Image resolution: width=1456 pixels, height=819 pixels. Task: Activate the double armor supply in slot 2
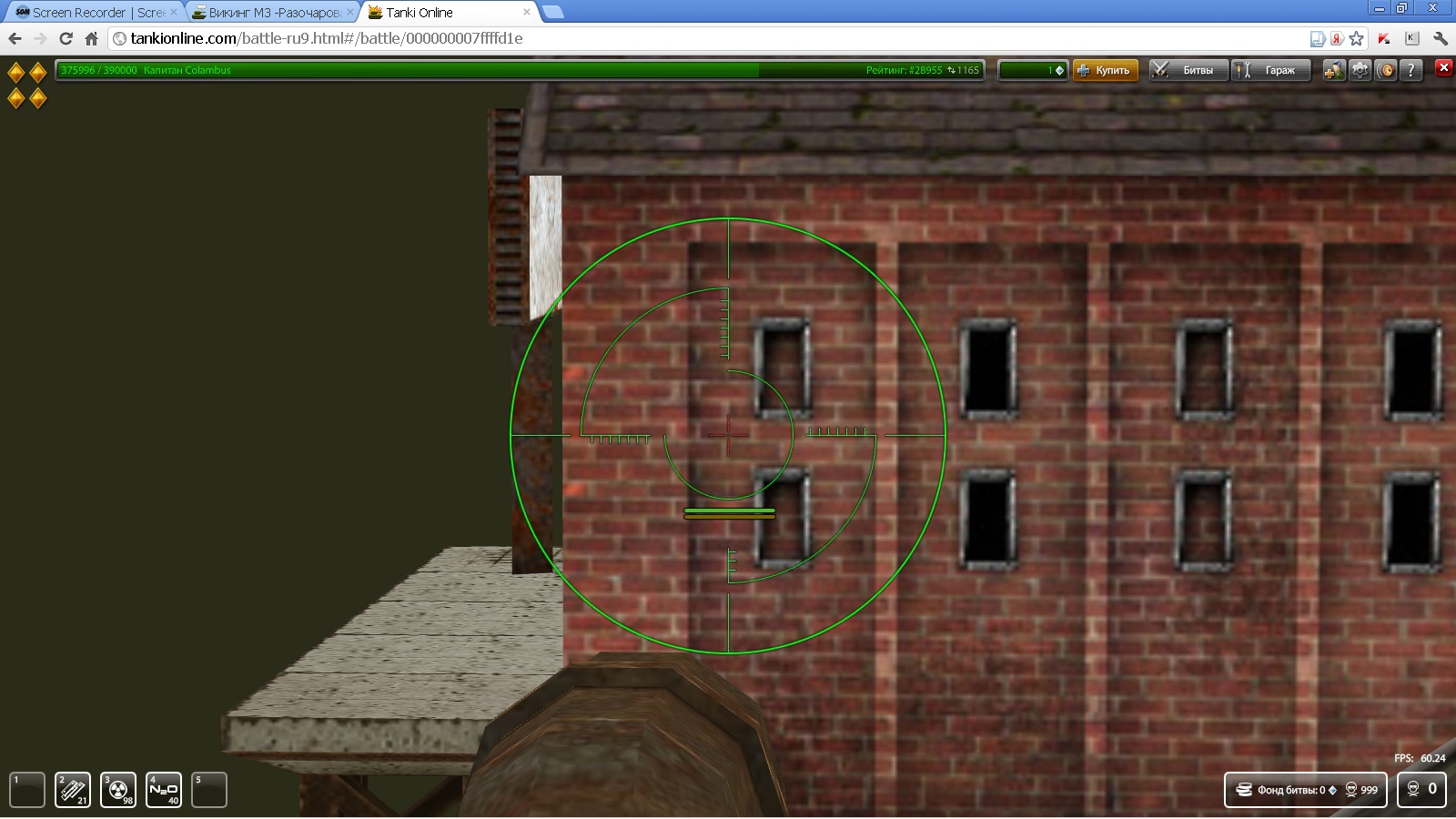pos(73,790)
